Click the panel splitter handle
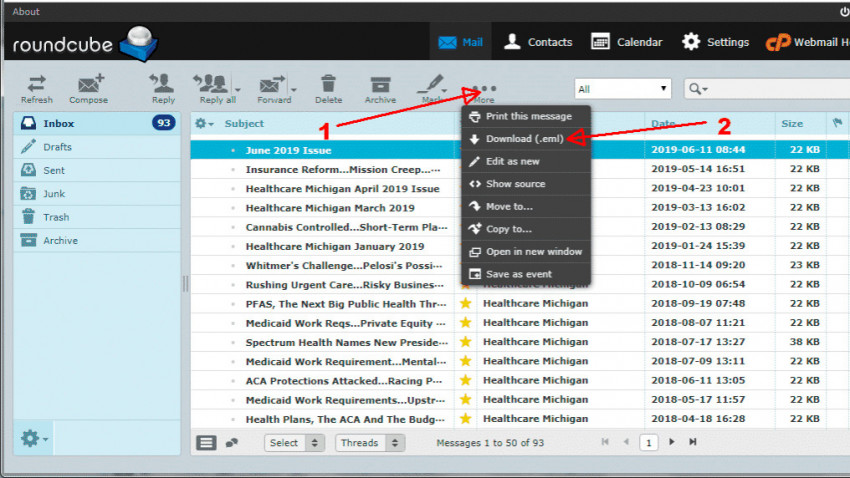This screenshot has width=850, height=478. tap(185, 284)
